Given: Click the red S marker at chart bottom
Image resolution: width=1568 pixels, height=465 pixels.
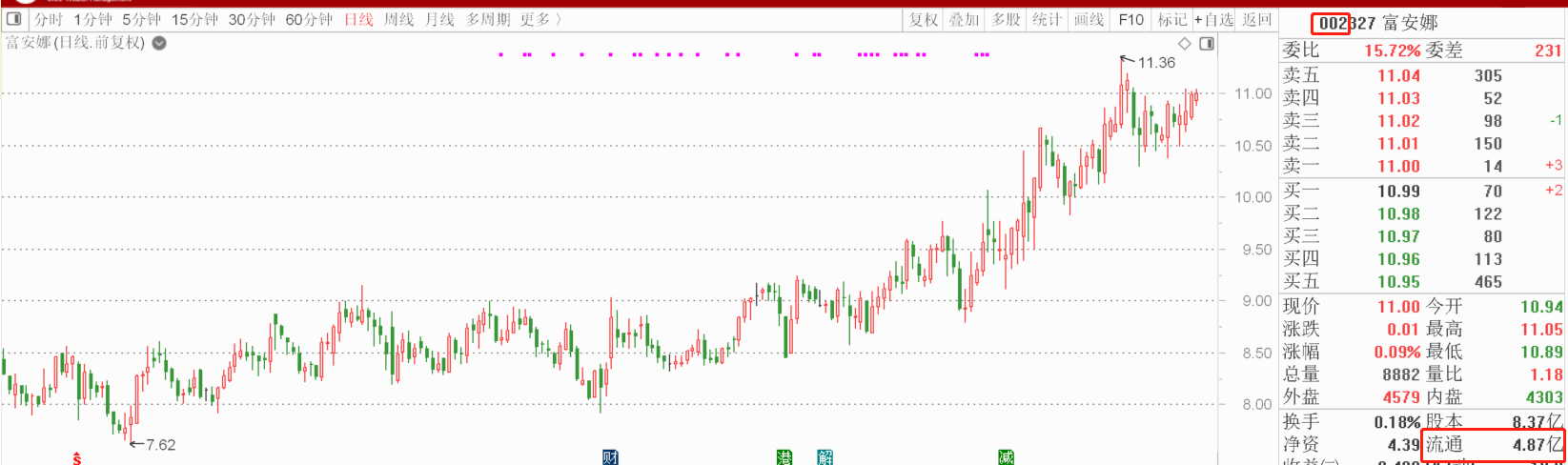Looking at the screenshot, I should [x=76, y=459].
